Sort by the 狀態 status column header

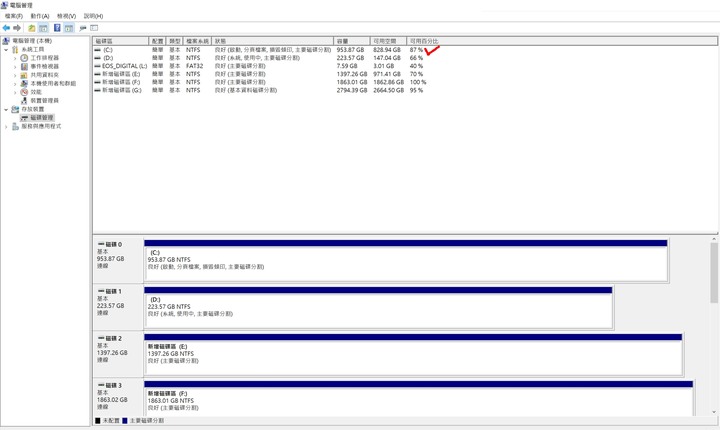click(273, 41)
